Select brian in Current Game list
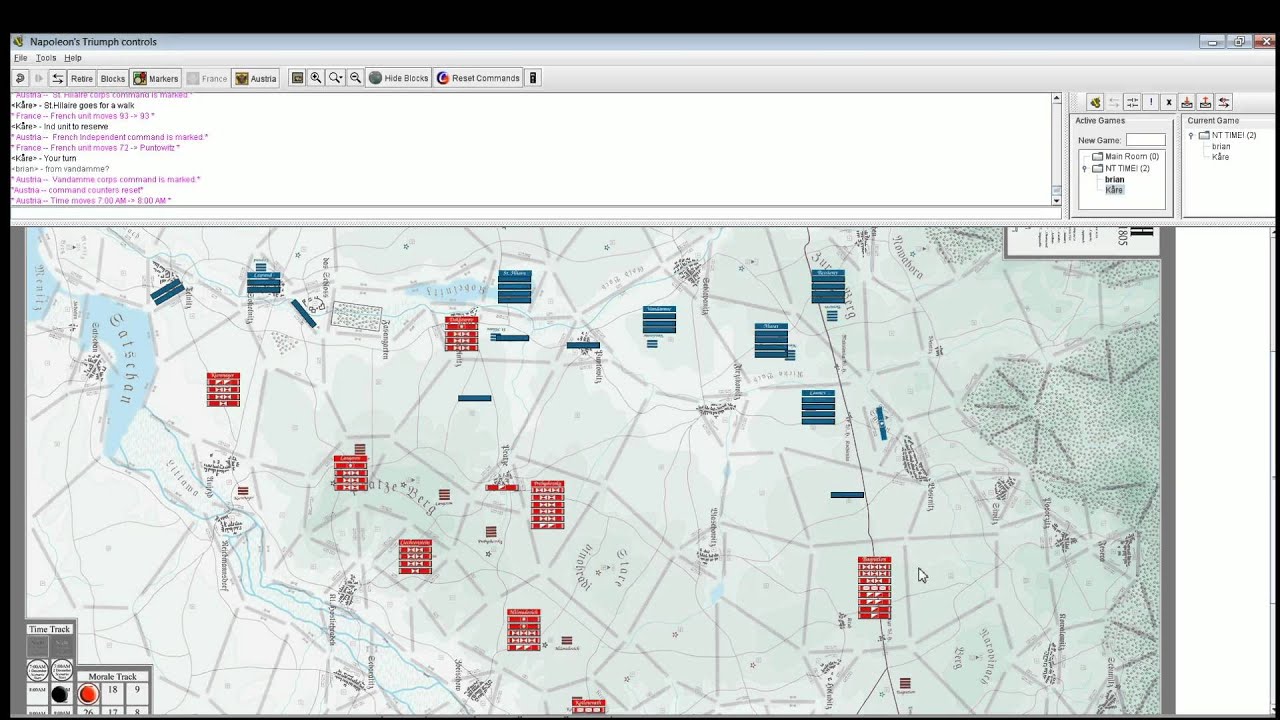Image resolution: width=1280 pixels, height=720 pixels. point(1221,146)
